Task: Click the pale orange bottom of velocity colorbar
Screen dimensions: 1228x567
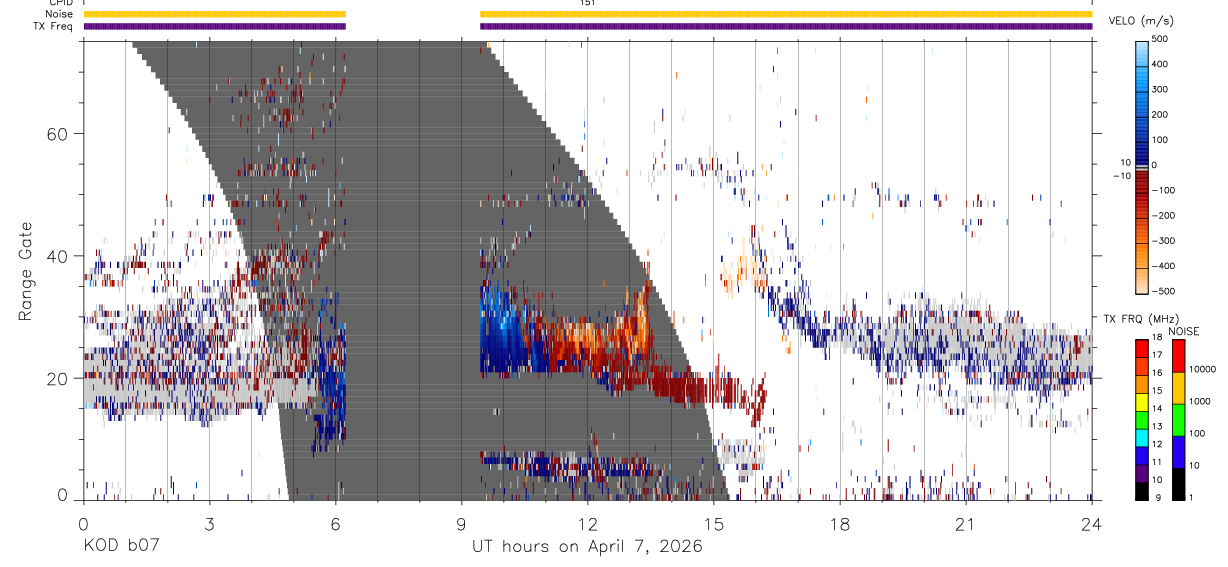Action: 1142,280
